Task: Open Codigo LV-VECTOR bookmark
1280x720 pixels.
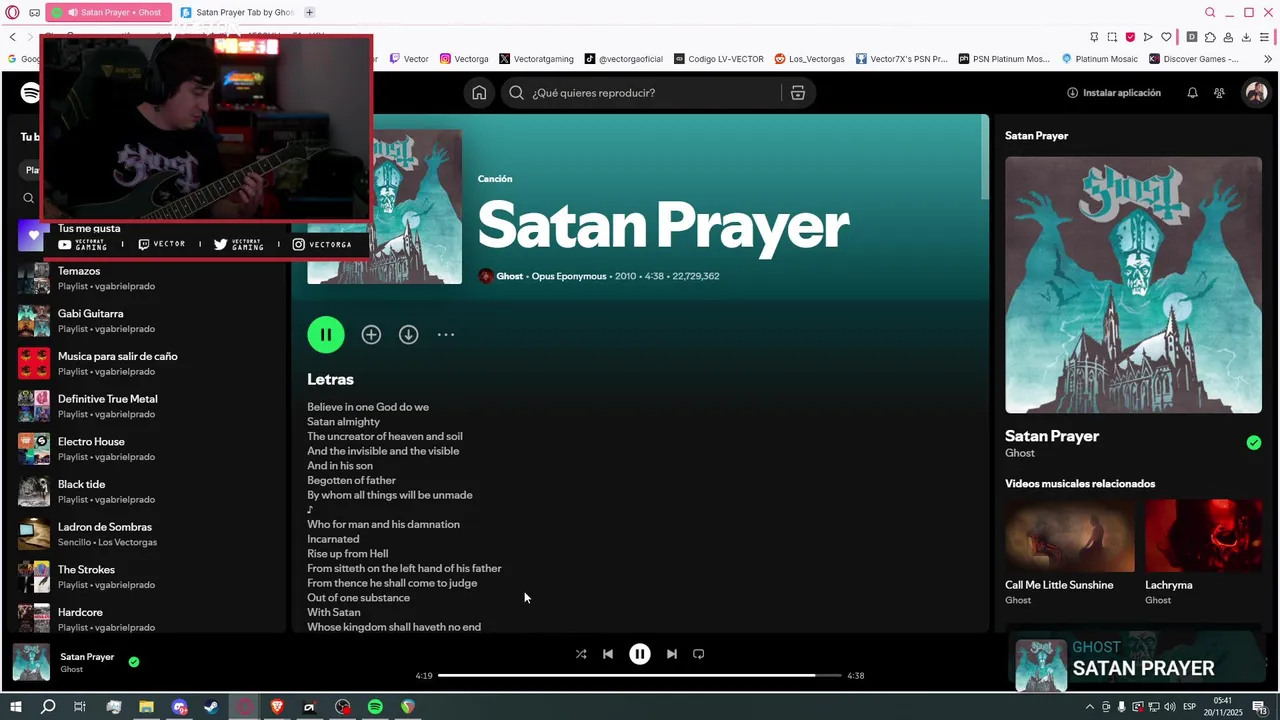Action: click(x=719, y=59)
